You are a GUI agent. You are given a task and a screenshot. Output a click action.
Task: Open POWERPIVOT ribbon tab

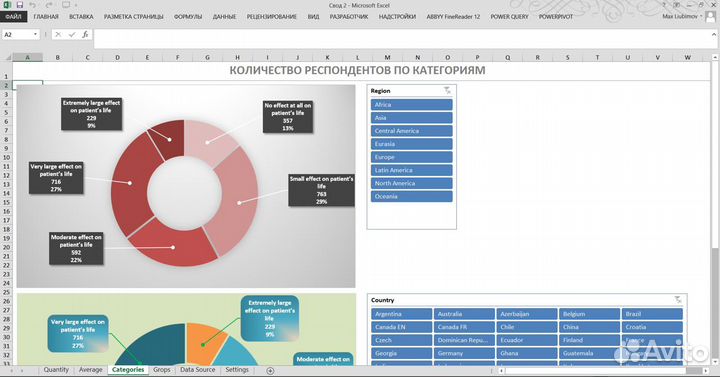556,17
